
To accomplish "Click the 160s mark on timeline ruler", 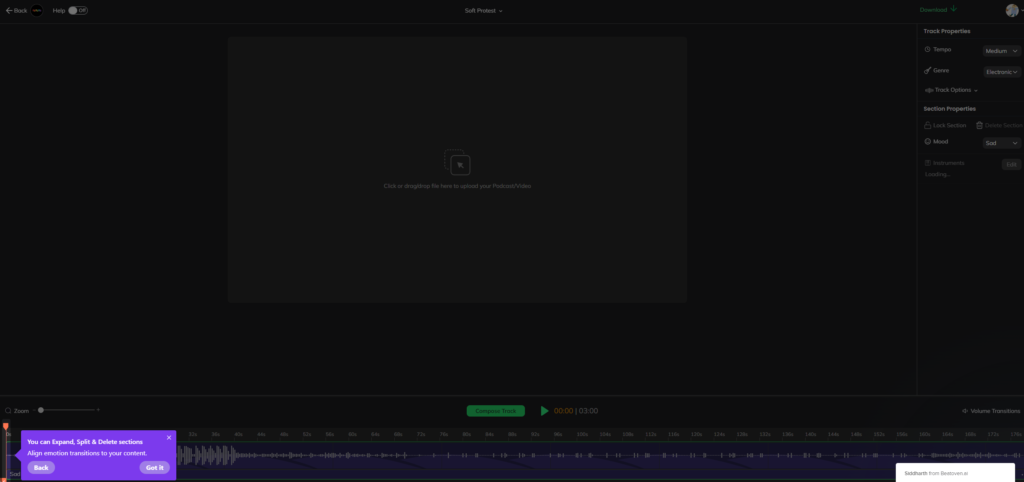I will coord(924,434).
